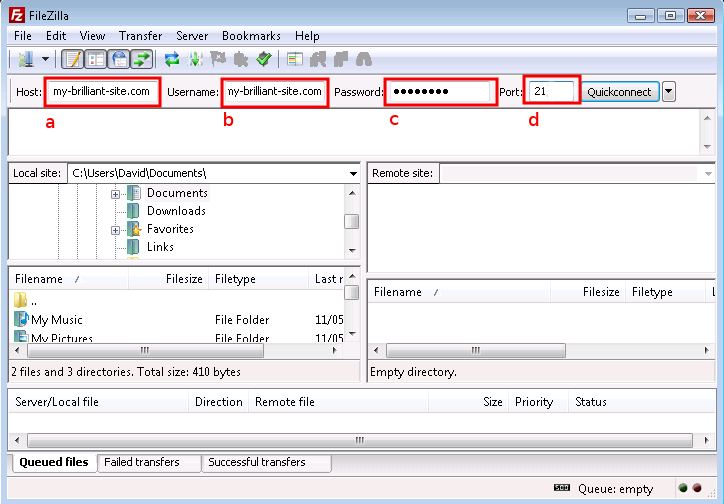Click Server/Local file queue column header
Image resolution: width=724 pixels, height=504 pixels.
point(98,402)
